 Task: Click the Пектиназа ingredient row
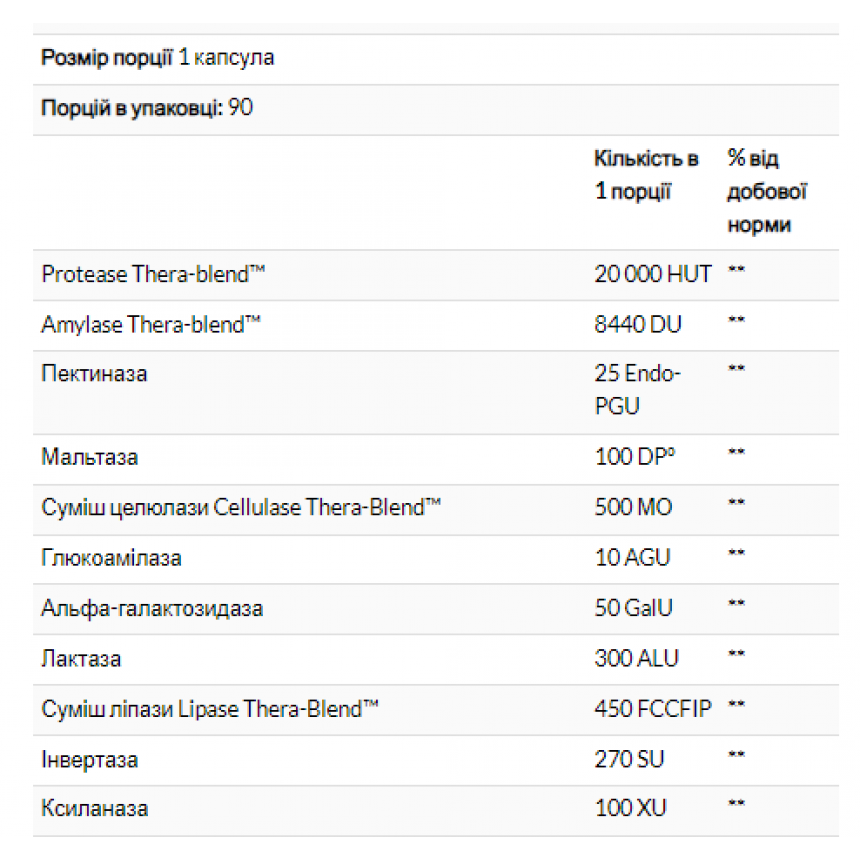[436, 393]
